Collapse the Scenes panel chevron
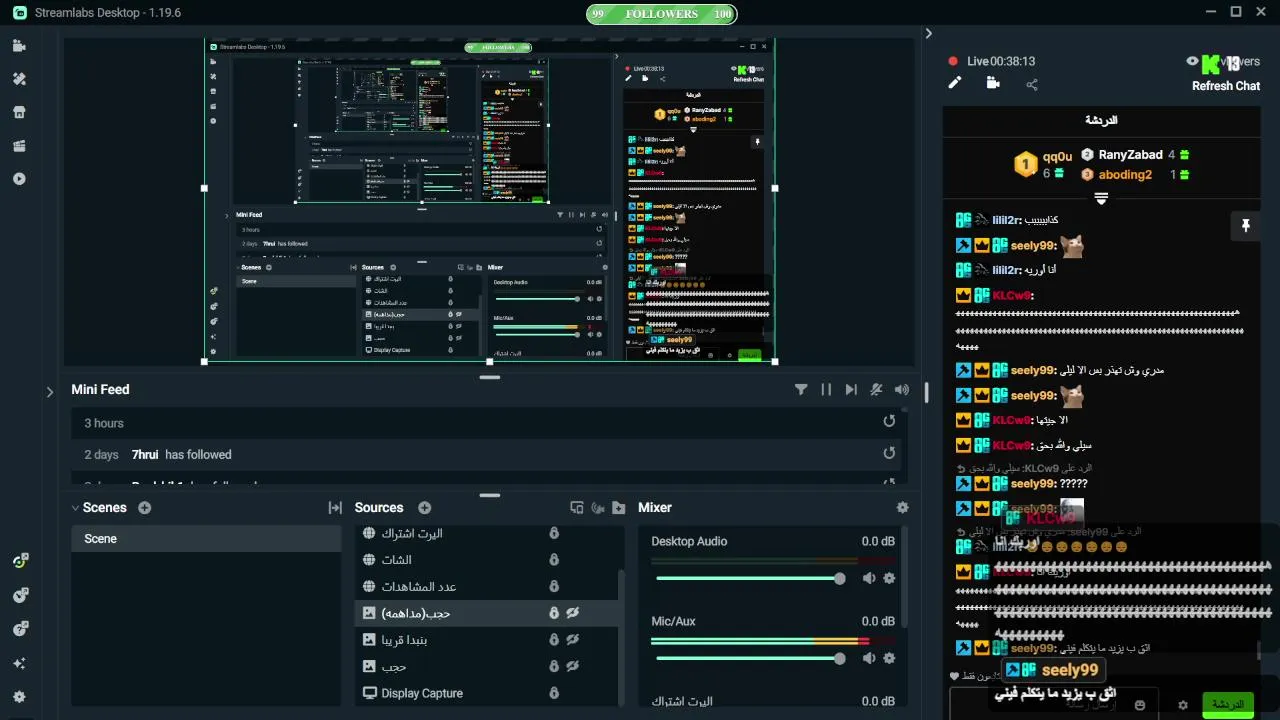 pyautogui.click(x=75, y=508)
